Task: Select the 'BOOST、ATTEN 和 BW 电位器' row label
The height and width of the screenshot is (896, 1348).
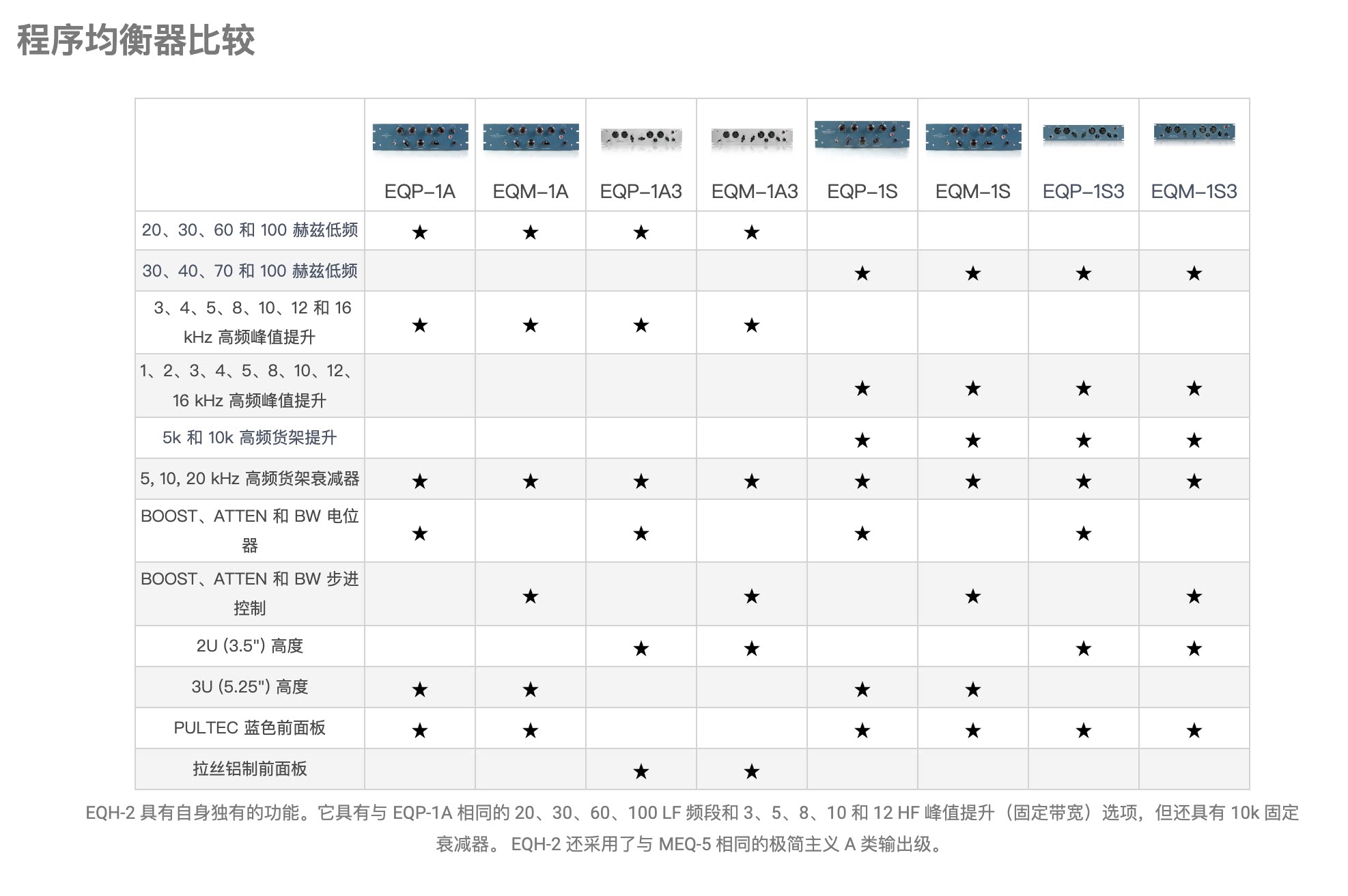Action: pos(250,531)
